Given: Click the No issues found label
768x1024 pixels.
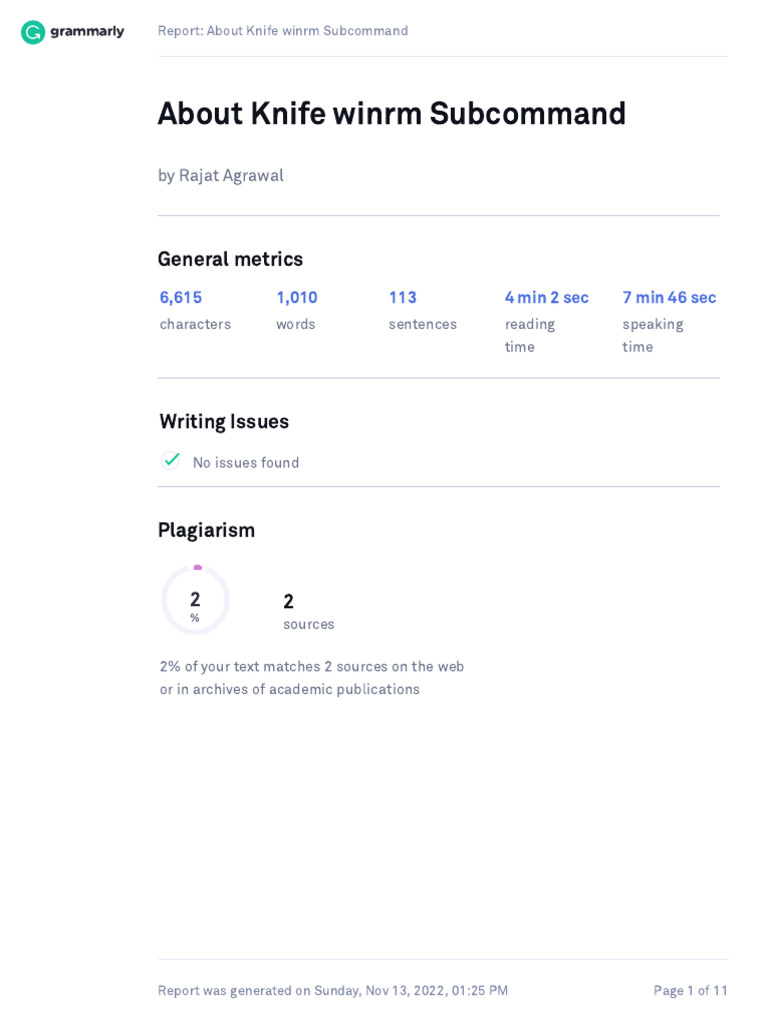Looking at the screenshot, I should pyautogui.click(x=246, y=463).
